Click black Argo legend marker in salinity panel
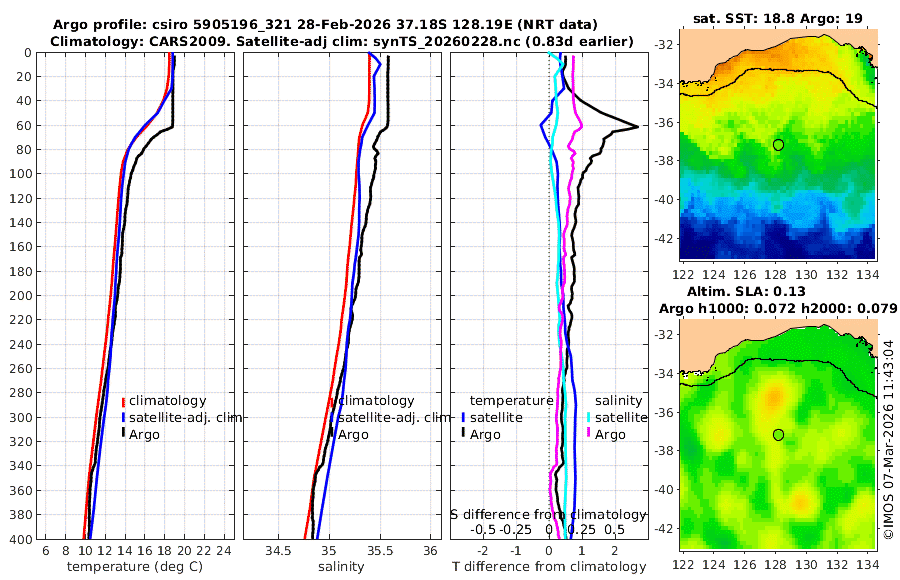The height and width of the screenshot is (580, 900). pos(332,434)
